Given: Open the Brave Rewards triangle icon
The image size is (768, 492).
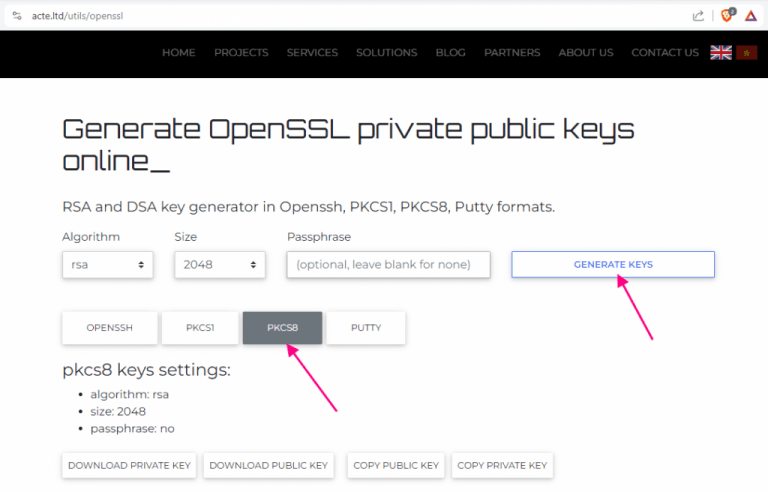Looking at the screenshot, I should coord(751,16).
